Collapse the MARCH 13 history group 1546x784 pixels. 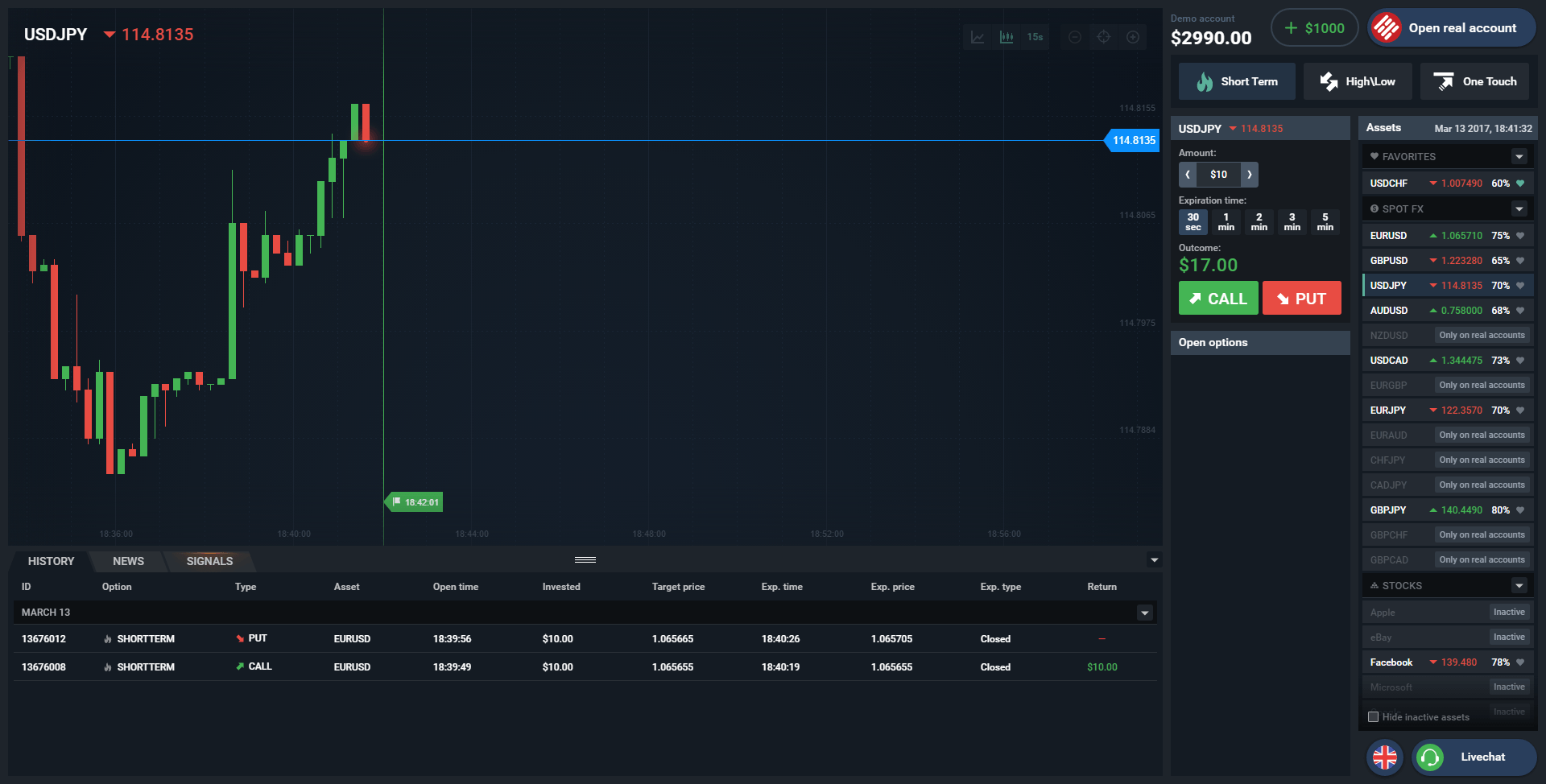click(x=1144, y=613)
